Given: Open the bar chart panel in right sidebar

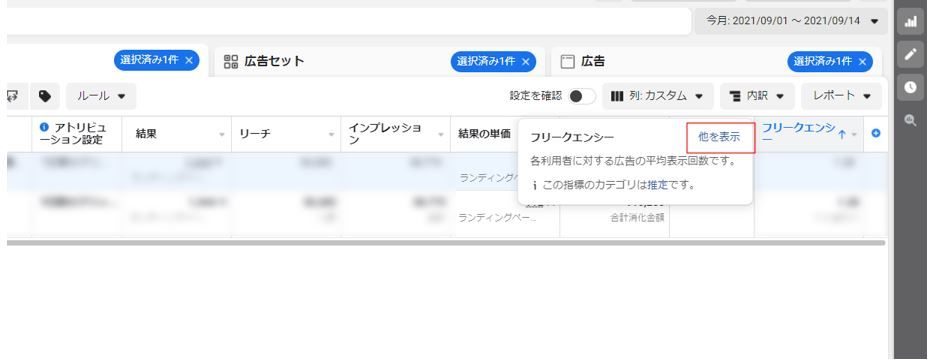Looking at the screenshot, I should pos(910,23).
